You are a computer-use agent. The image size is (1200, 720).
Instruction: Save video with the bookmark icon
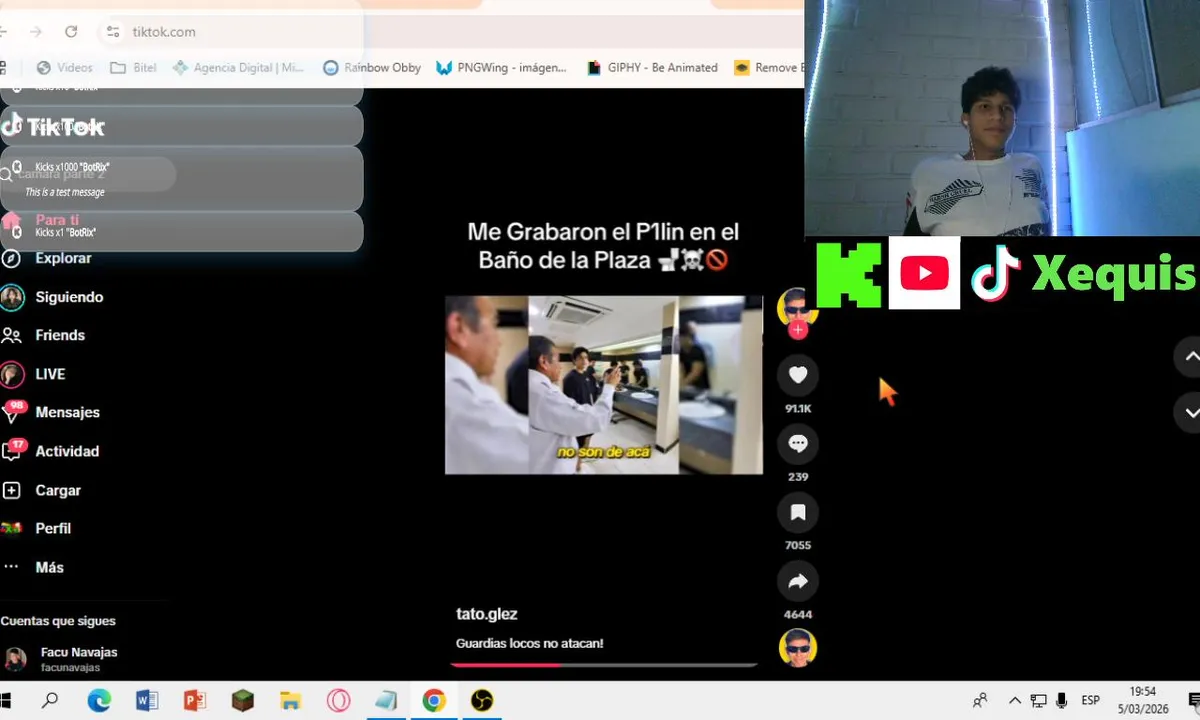coord(798,513)
